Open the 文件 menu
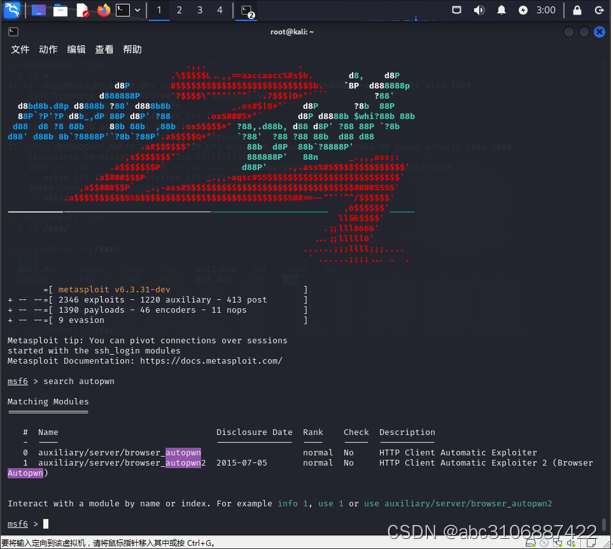Viewport: 613px width, 549px height. click(20, 49)
